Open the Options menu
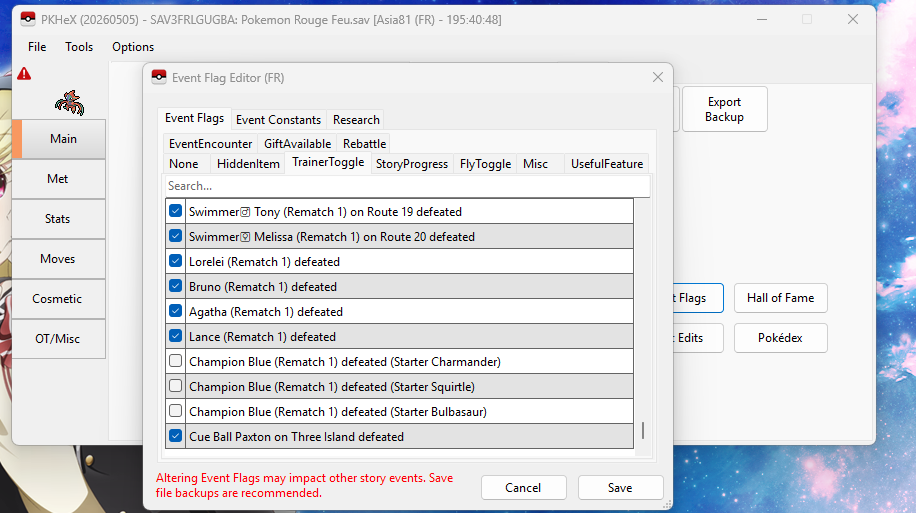This screenshot has height=513, width=916. (x=133, y=47)
